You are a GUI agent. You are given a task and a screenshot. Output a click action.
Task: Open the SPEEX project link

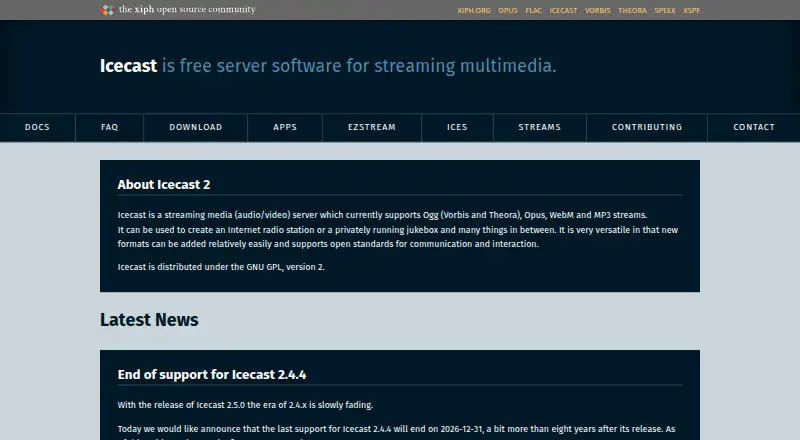(x=665, y=10)
